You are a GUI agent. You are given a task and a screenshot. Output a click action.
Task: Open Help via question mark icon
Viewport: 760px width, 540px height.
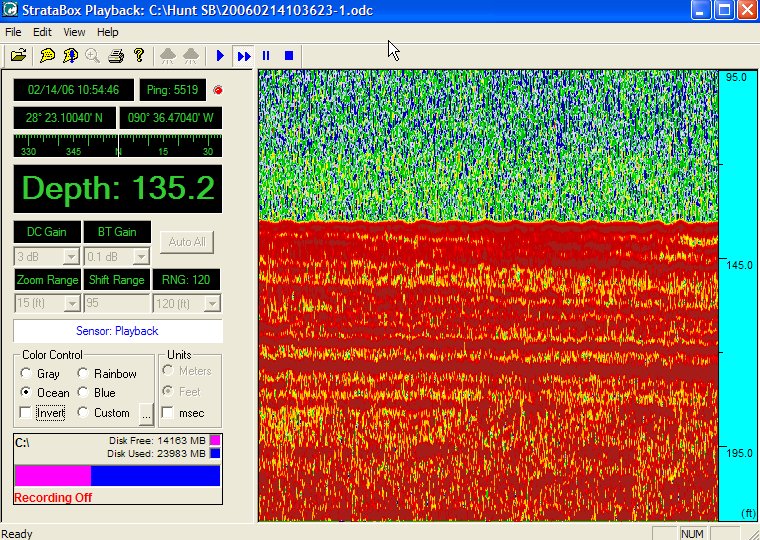(x=139, y=56)
